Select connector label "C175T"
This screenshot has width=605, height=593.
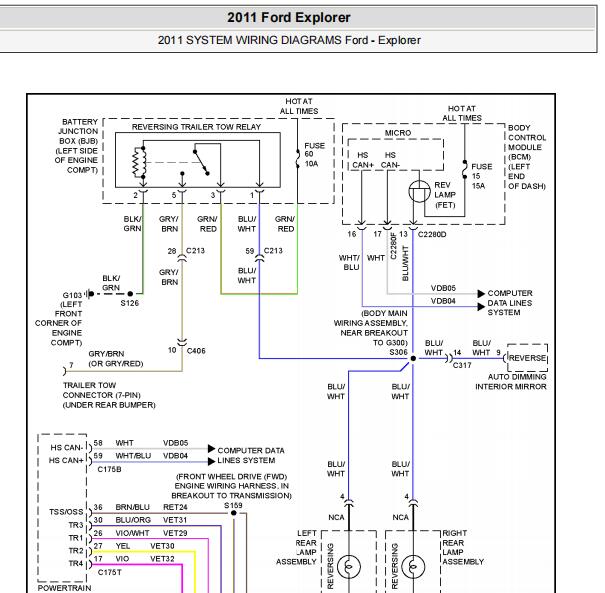[x=110, y=573]
